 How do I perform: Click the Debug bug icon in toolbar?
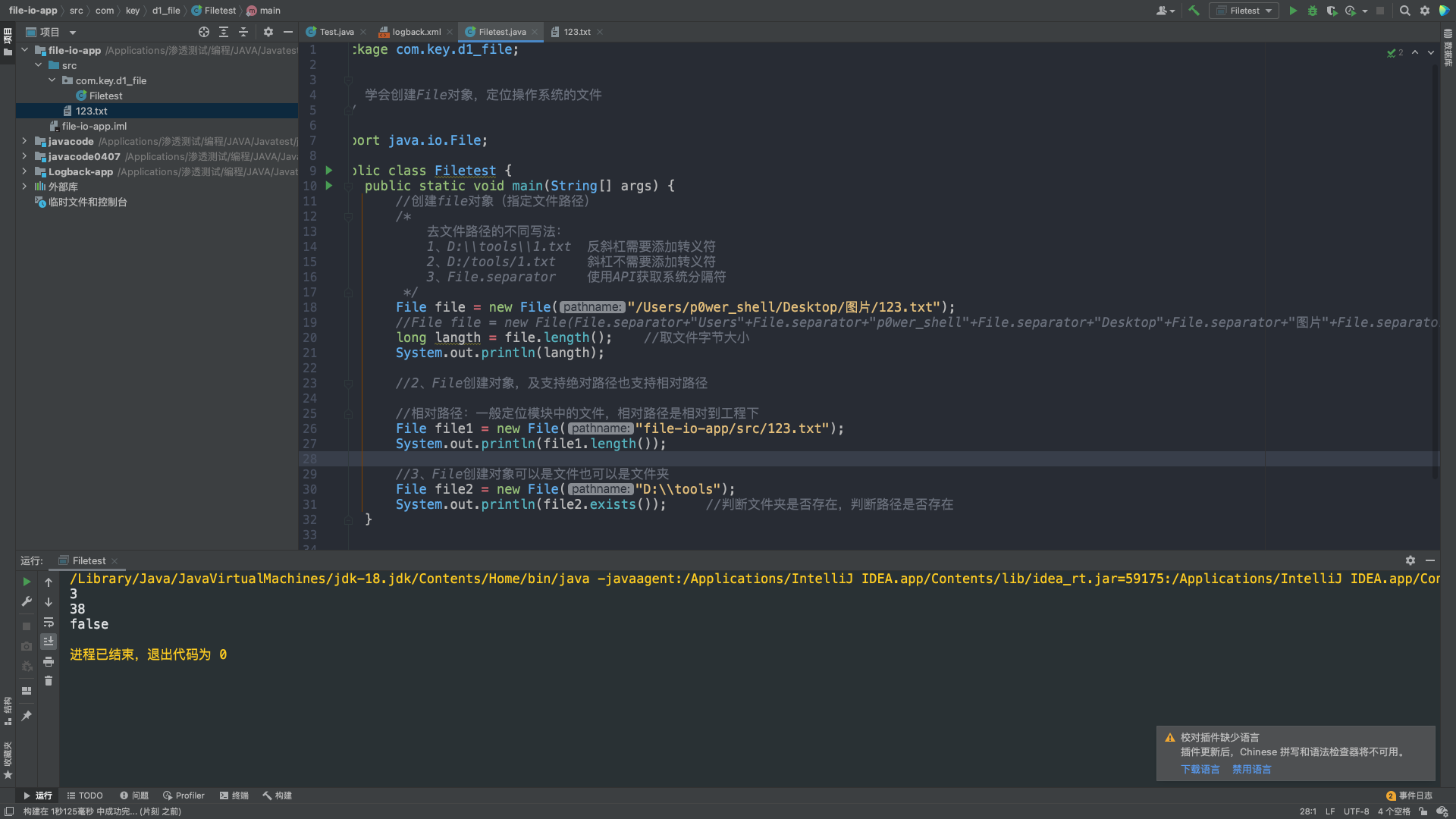tap(1313, 11)
